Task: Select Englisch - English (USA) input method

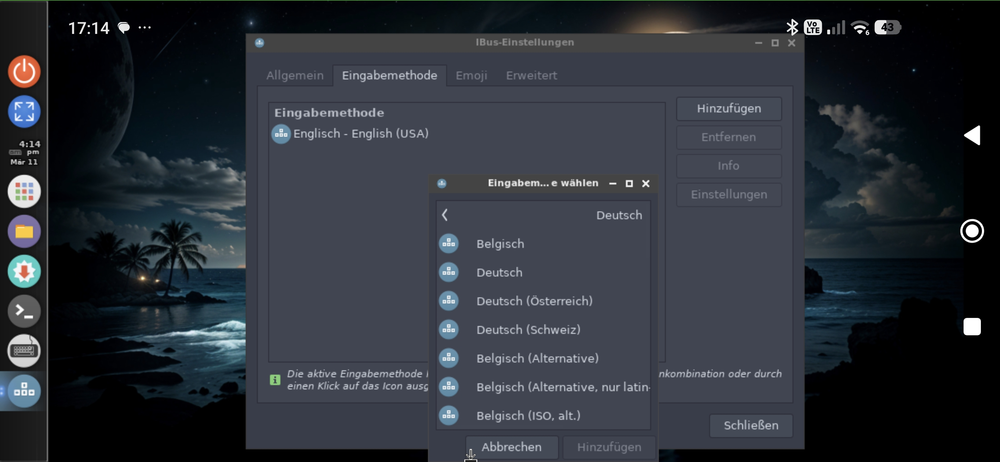Action: coord(360,134)
